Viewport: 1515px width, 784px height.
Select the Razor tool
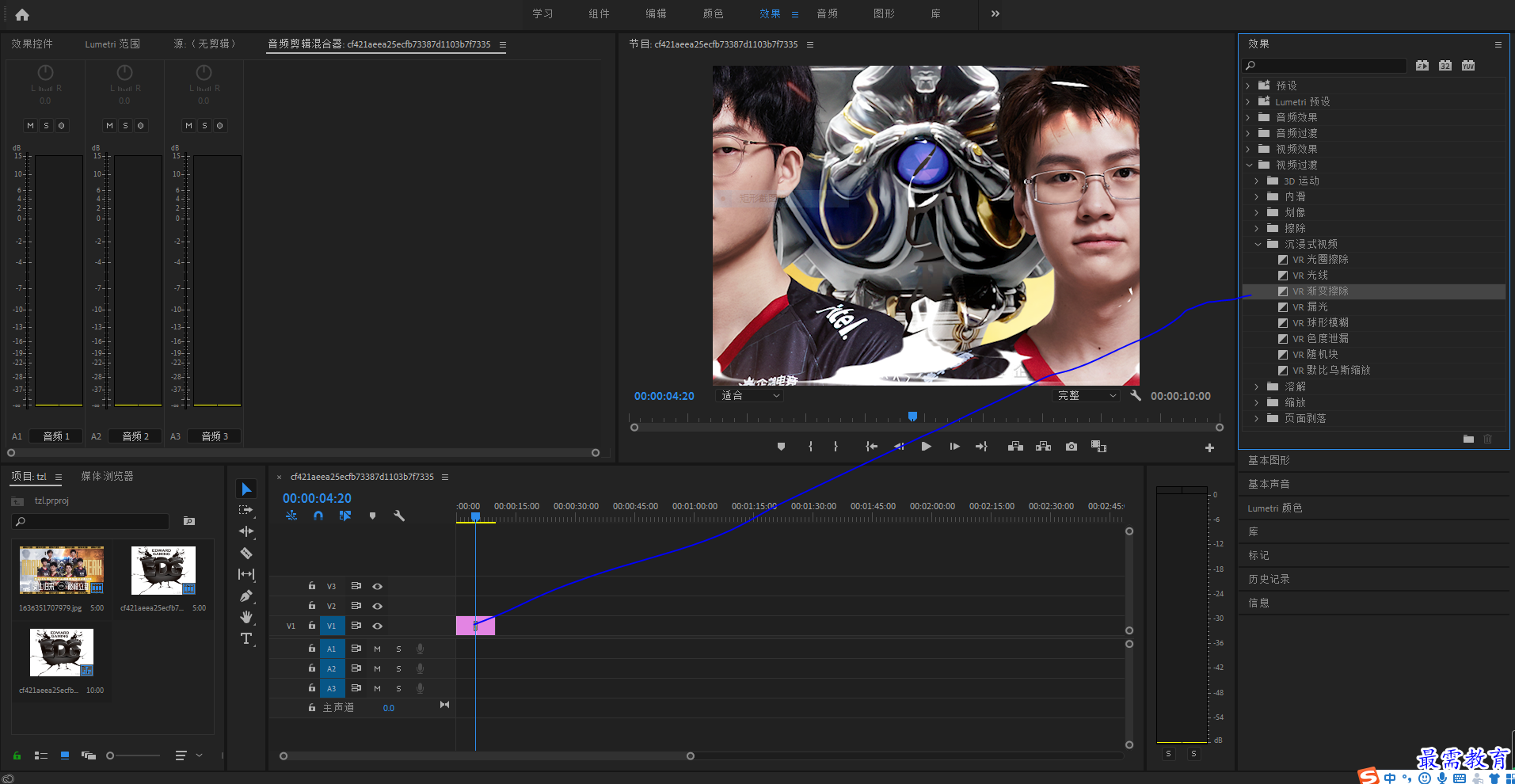[246, 553]
